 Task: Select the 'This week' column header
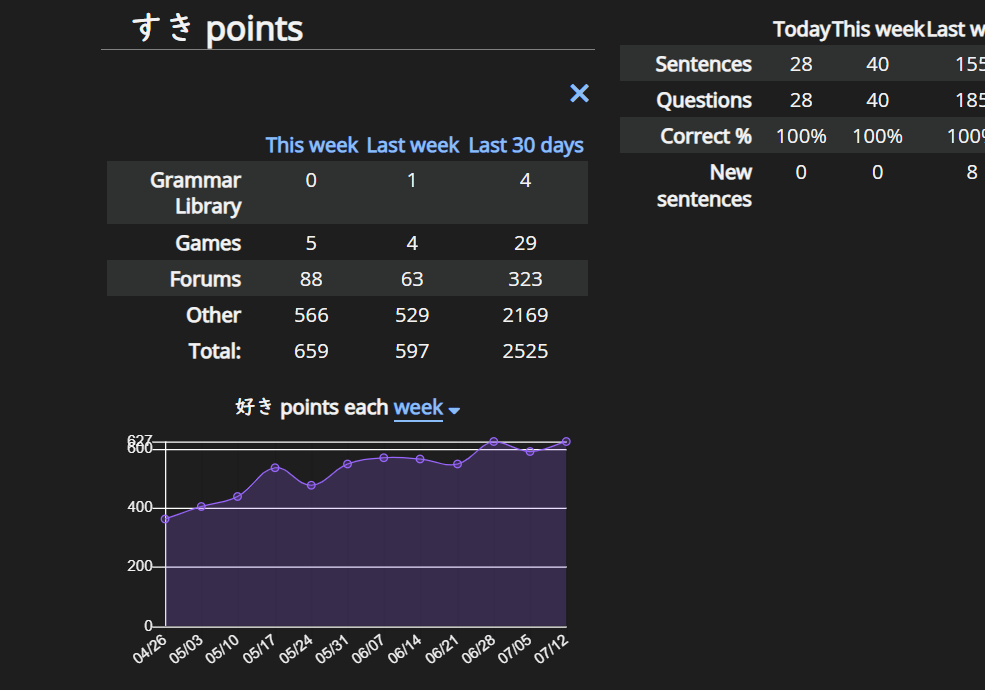tap(312, 145)
